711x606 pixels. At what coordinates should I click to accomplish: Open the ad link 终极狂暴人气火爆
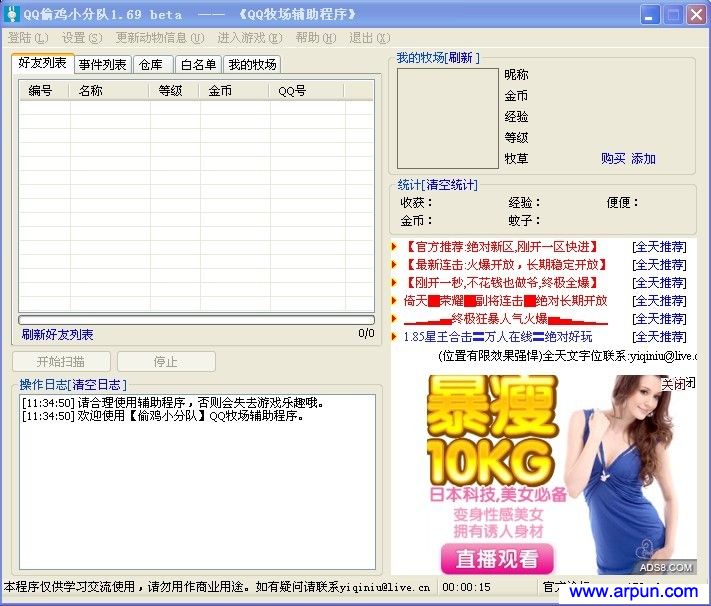tap(506, 318)
